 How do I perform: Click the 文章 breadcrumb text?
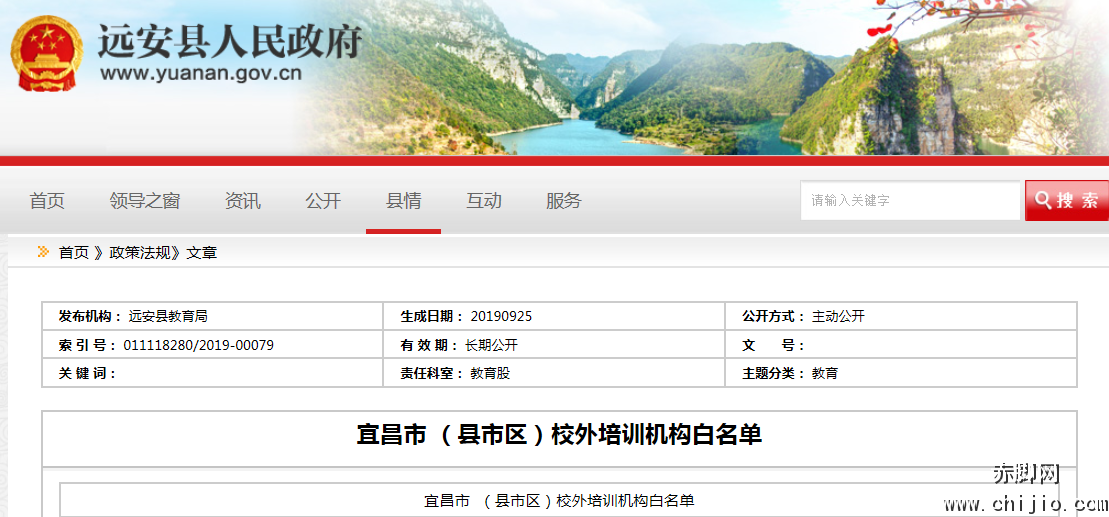[x=202, y=252]
